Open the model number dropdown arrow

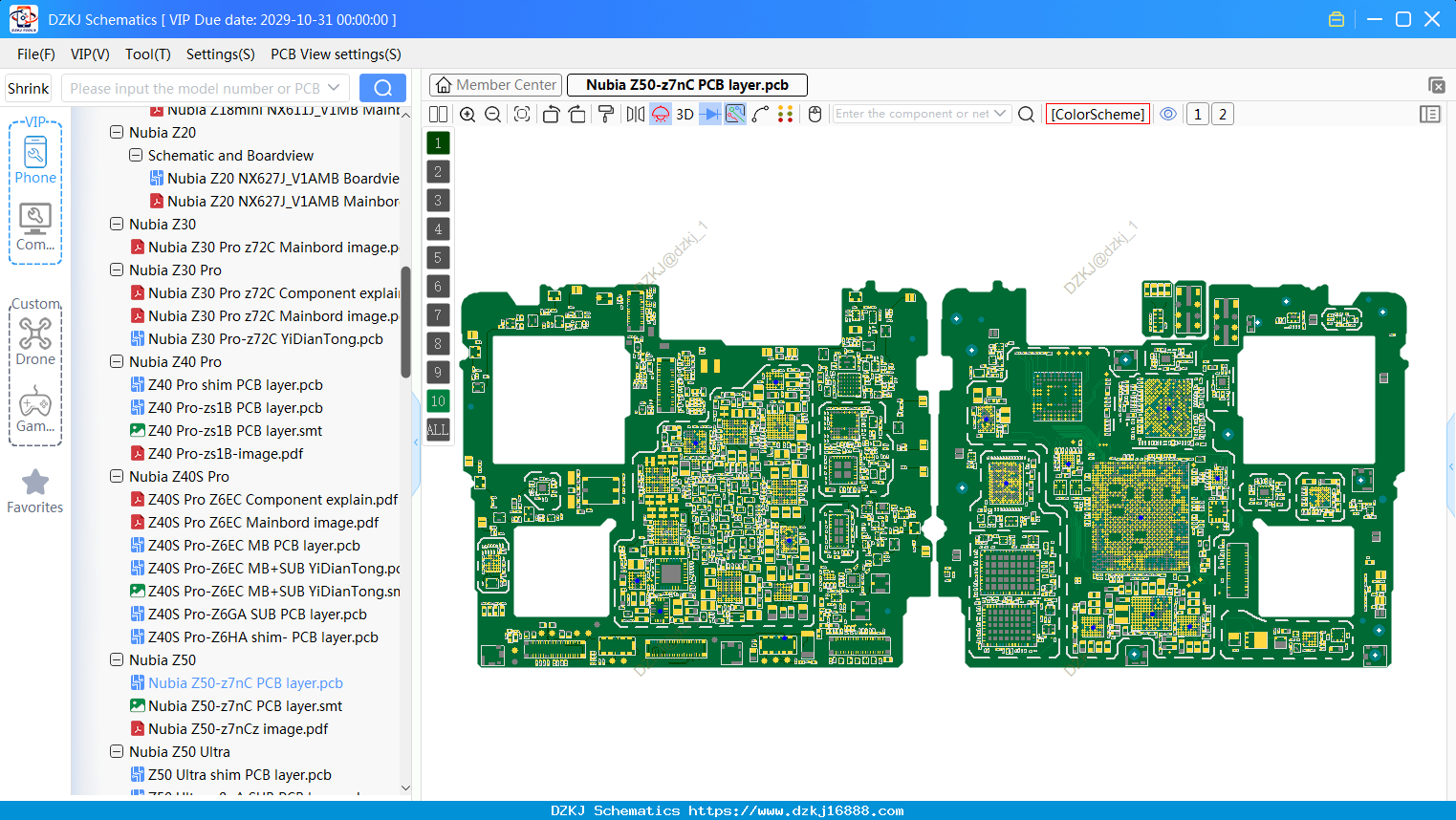pyautogui.click(x=334, y=88)
